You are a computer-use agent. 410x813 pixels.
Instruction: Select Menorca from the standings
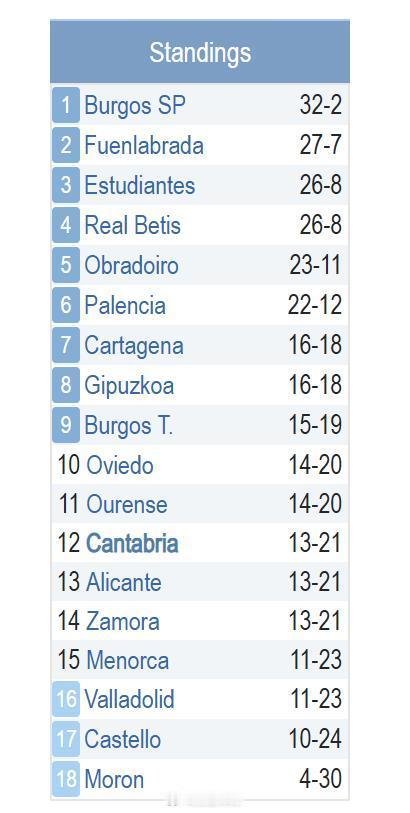tap(128, 661)
